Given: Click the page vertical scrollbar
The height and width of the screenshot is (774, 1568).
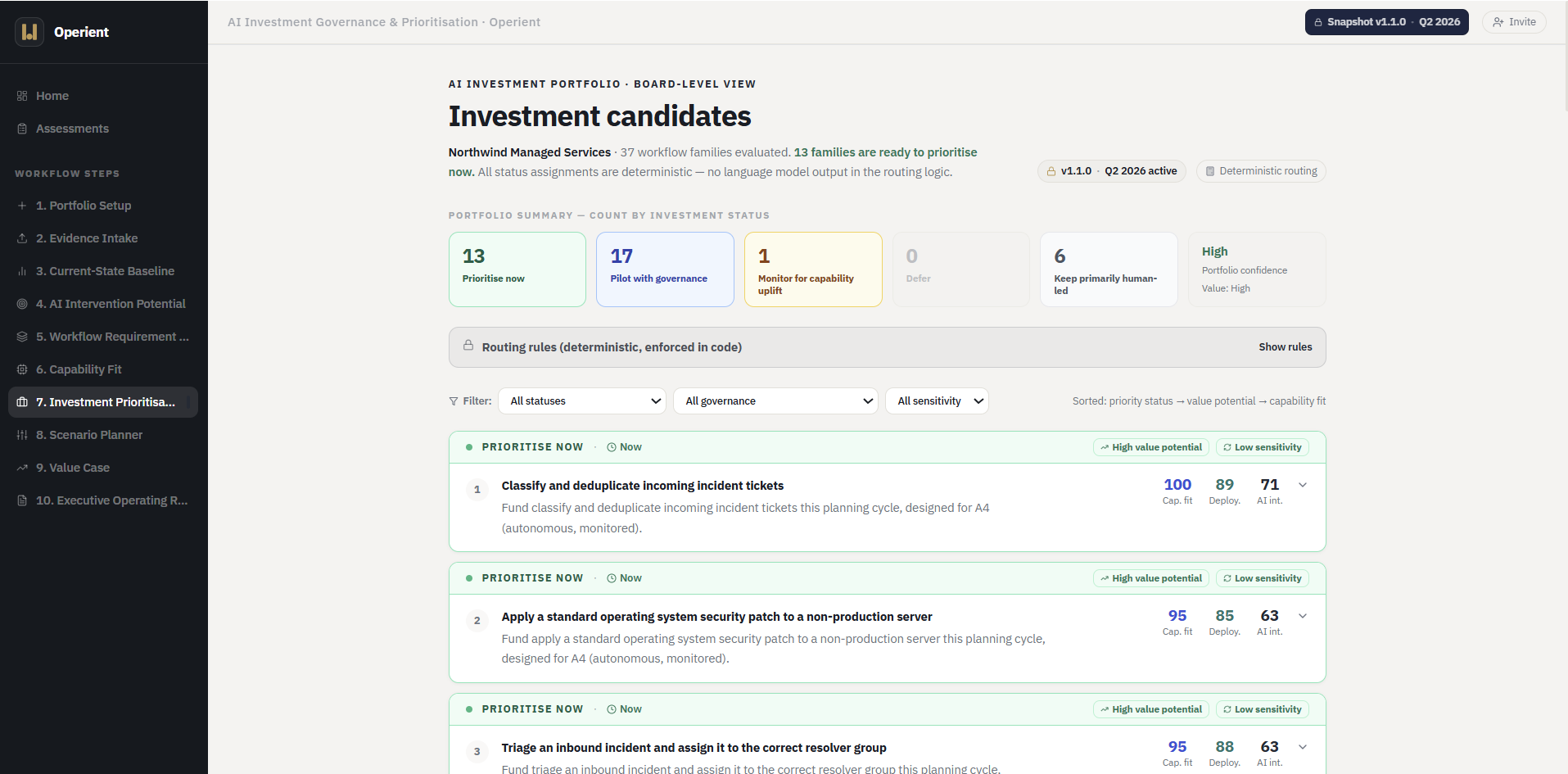Looking at the screenshot, I should click(1565, 56).
